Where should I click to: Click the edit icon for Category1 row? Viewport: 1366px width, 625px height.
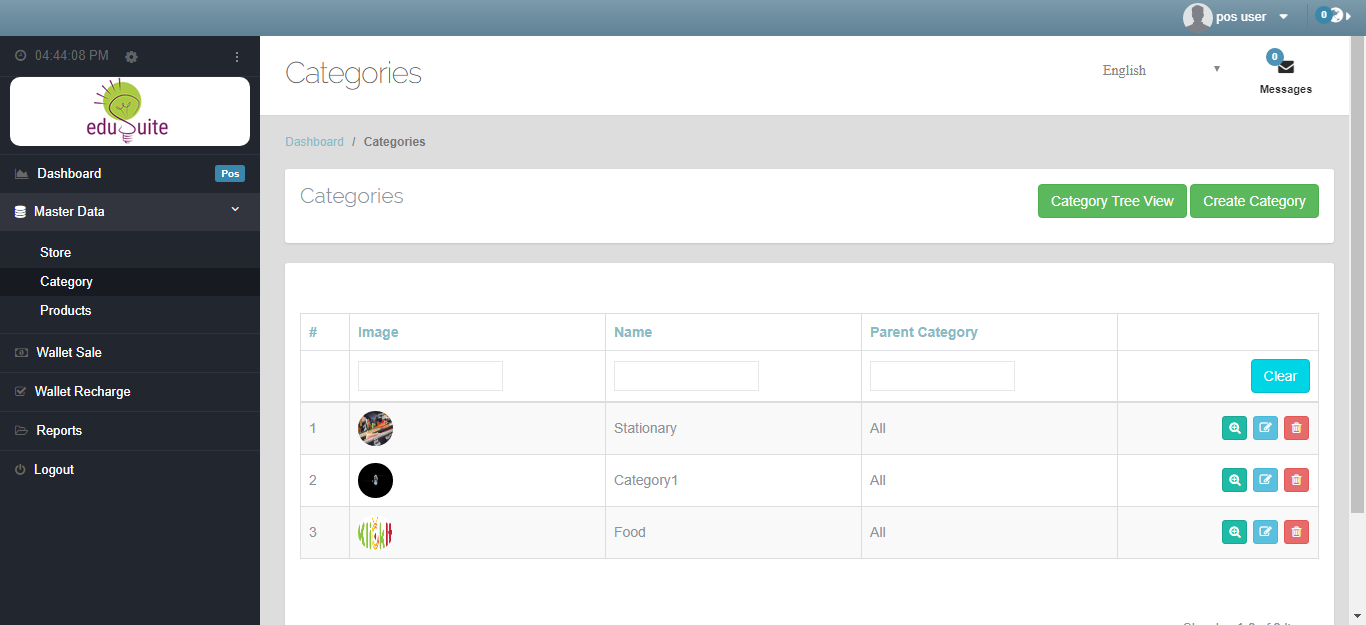click(1265, 480)
